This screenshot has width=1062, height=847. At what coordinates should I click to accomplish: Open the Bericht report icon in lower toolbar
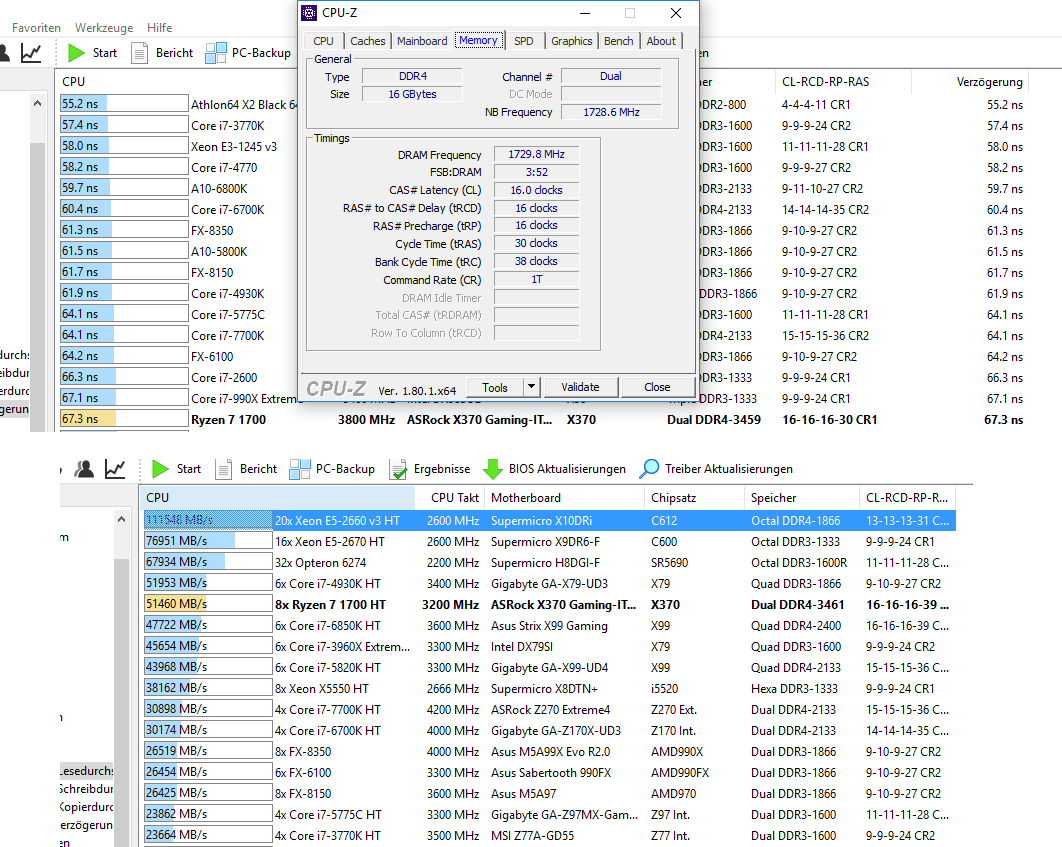pos(224,469)
